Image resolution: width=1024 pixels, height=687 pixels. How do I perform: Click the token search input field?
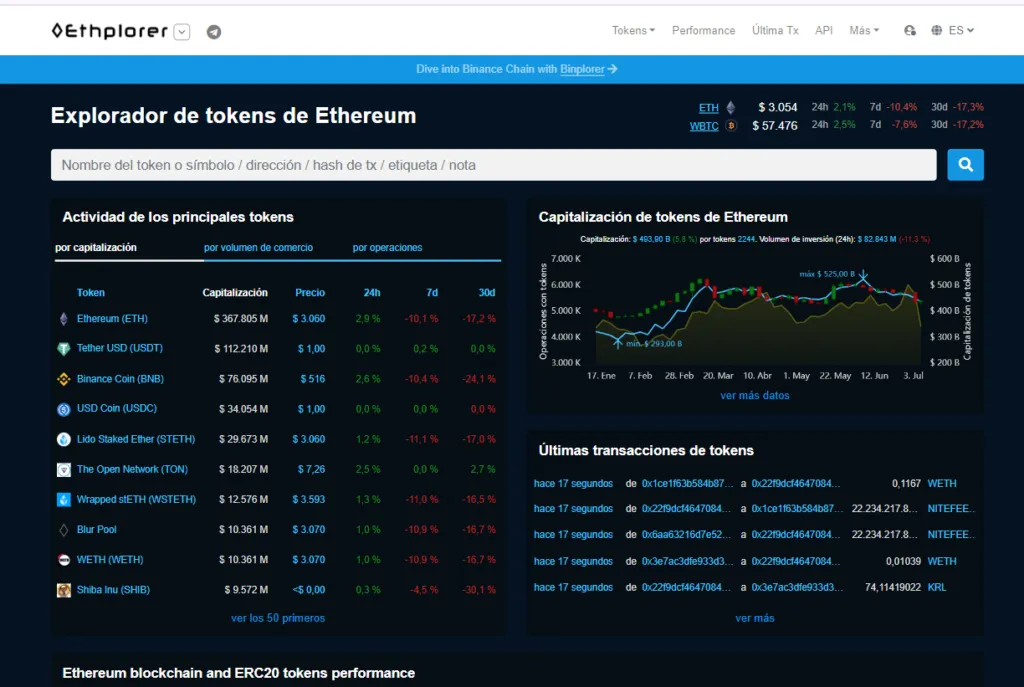(x=493, y=165)
